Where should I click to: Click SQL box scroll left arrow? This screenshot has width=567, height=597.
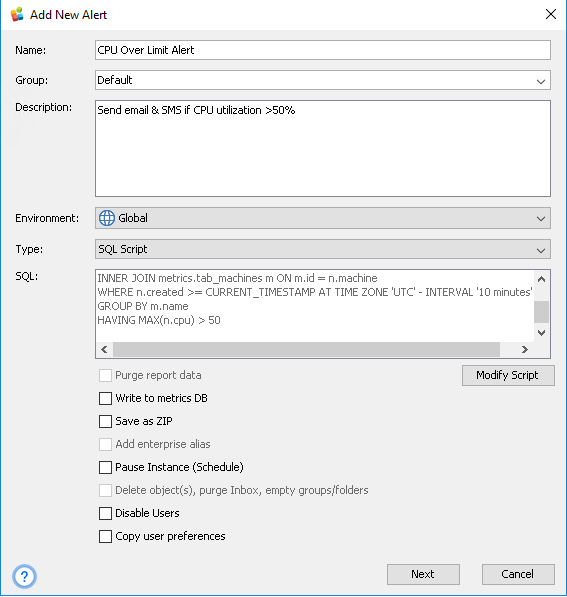point(104,349)
